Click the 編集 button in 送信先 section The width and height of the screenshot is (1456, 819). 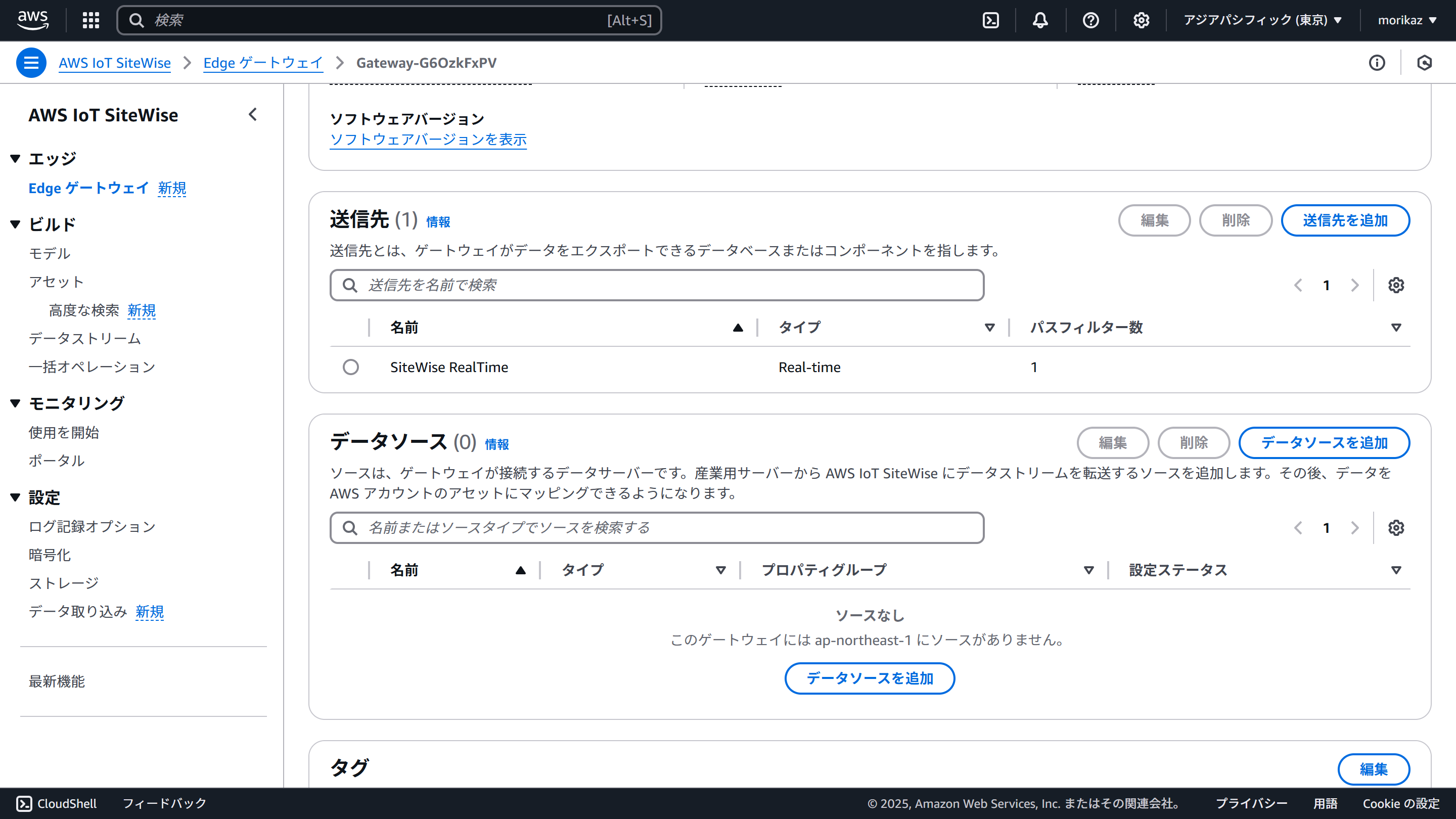1154,220
